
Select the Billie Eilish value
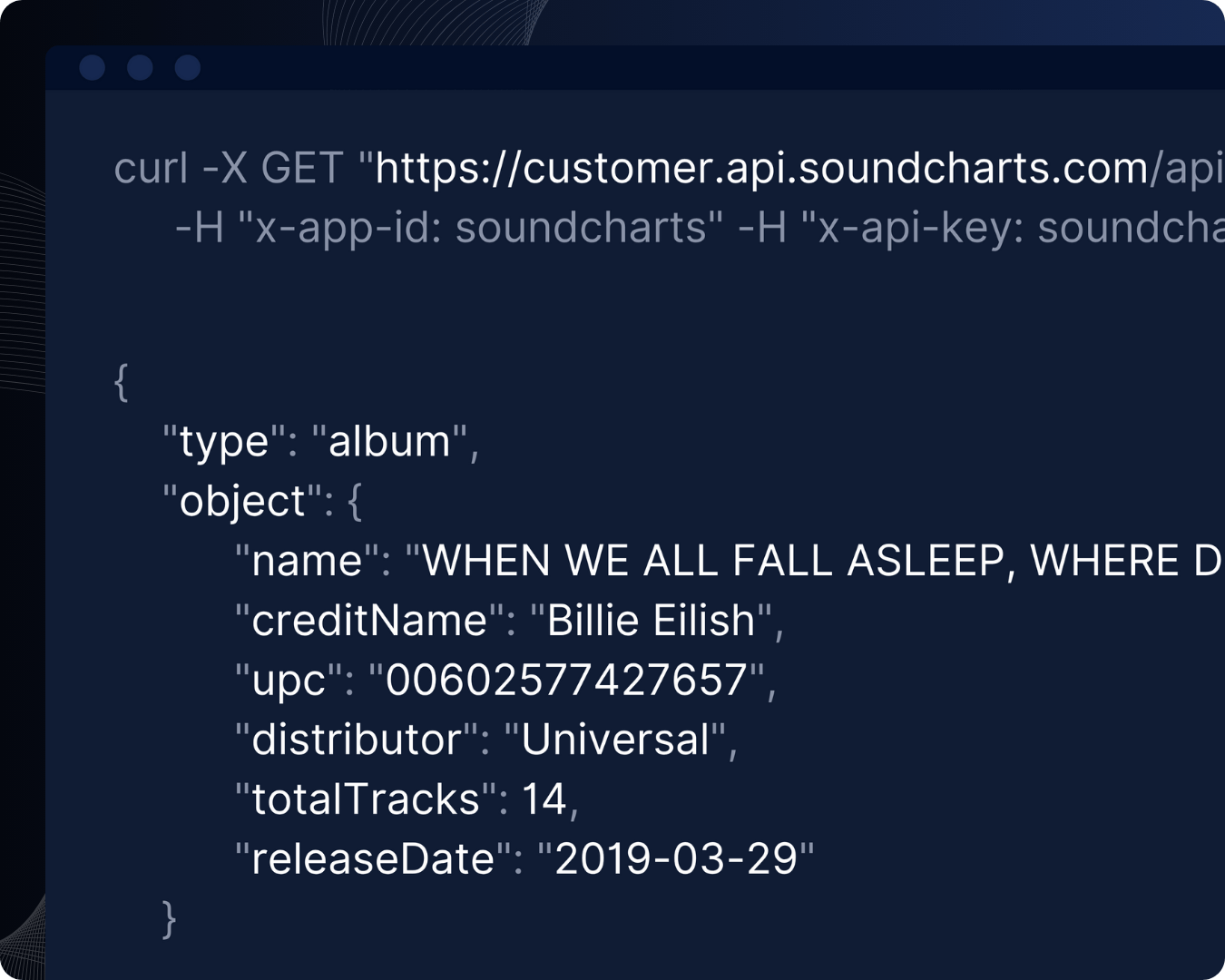[x=651, y=622]
